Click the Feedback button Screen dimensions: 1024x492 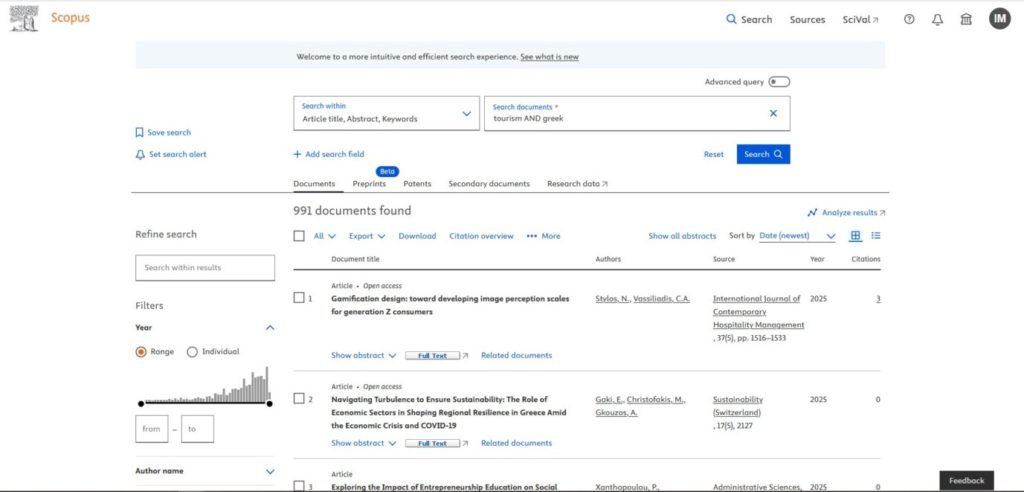(x=967, y=481)
